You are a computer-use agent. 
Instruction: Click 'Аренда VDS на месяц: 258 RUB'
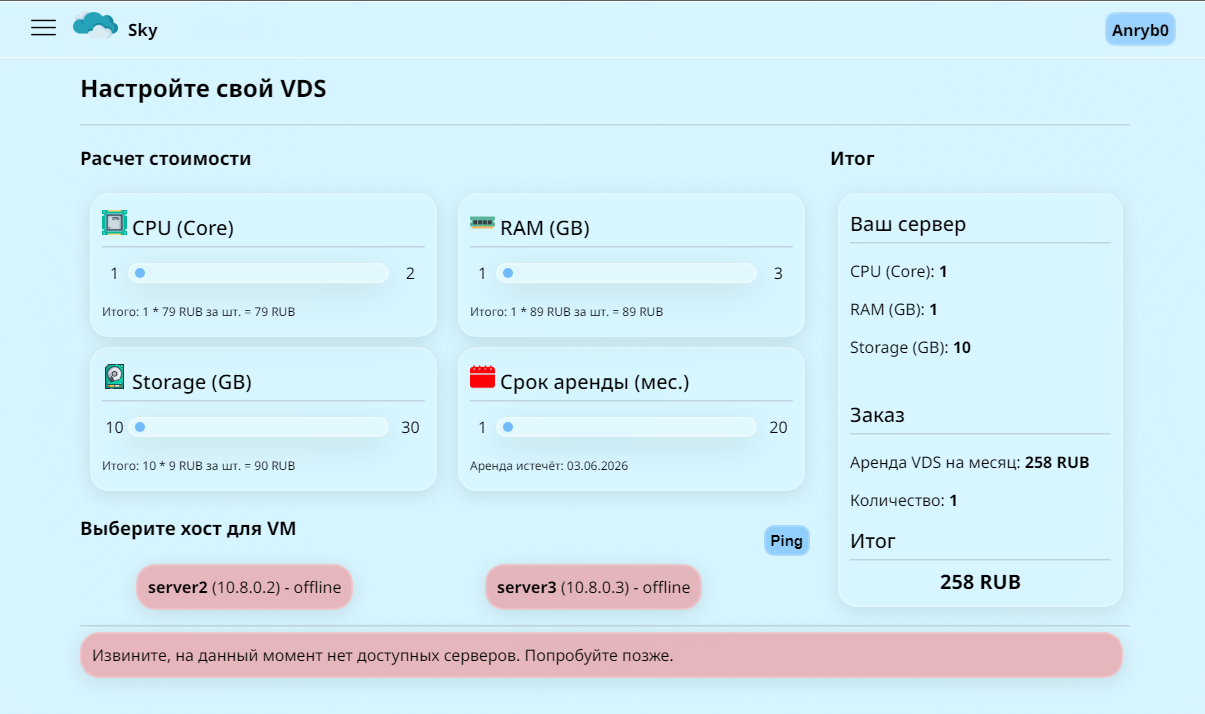(969, 463)
